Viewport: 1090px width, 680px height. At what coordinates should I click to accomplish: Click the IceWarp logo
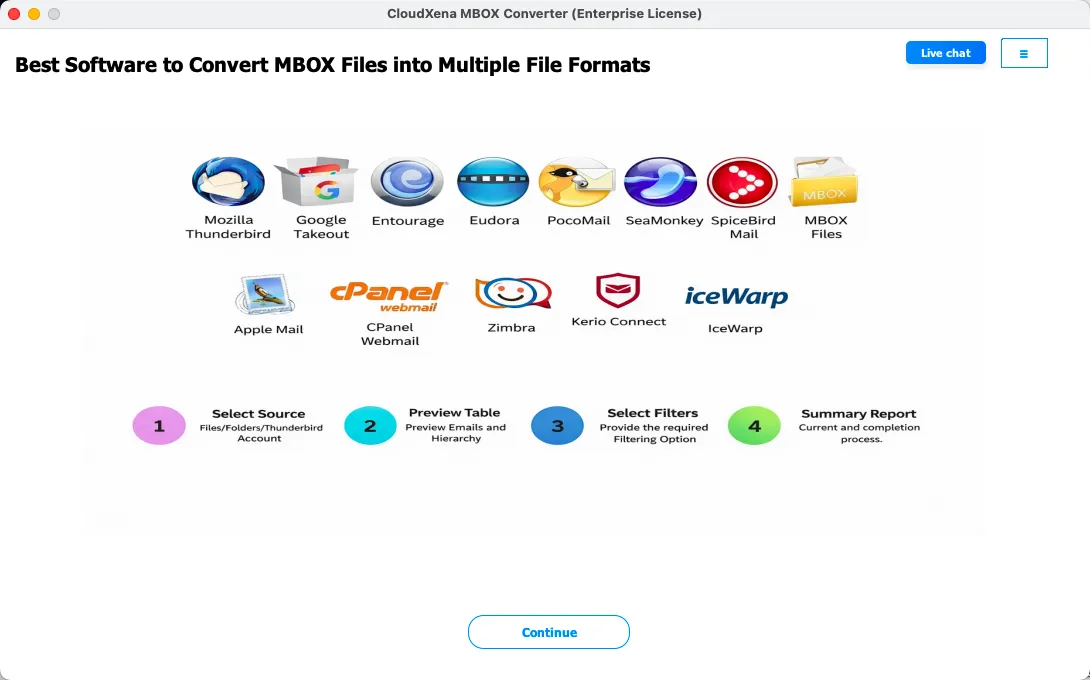coord(736,297)
